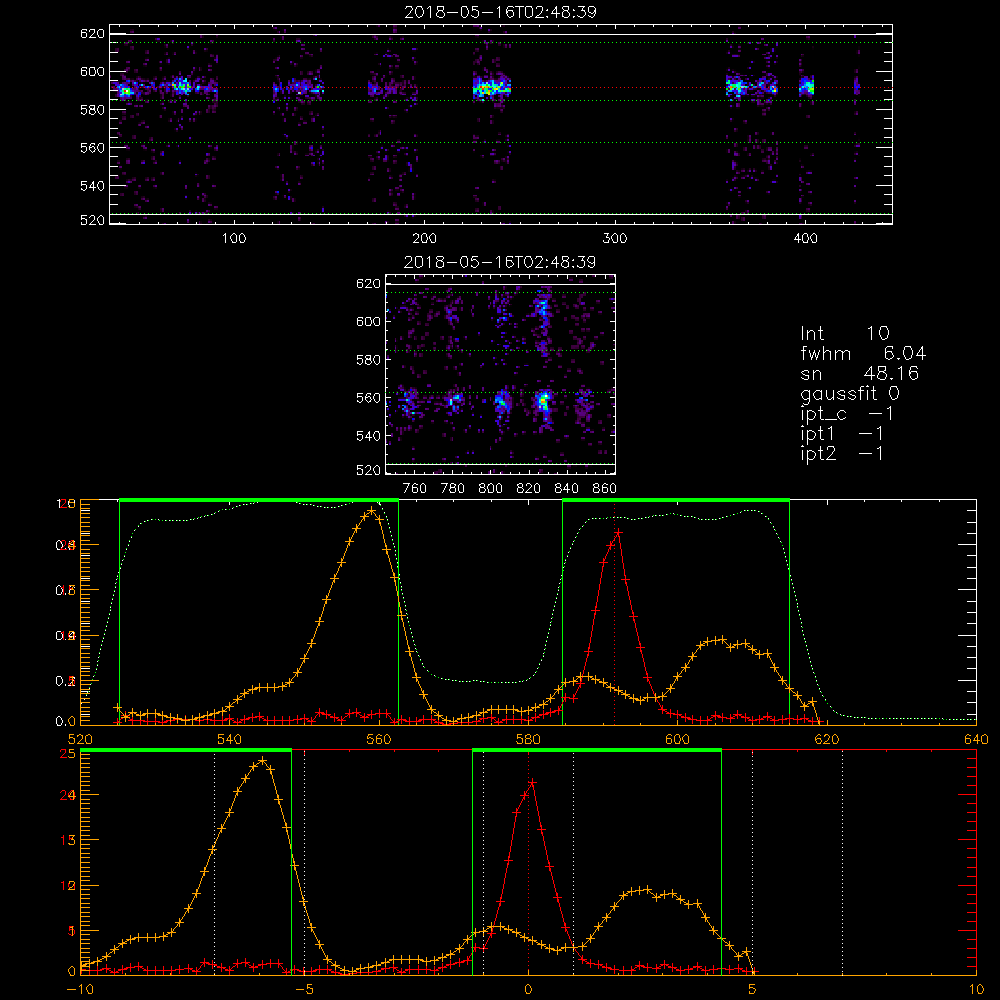Click the -10 label on bottom plot axis
1000x1000 pixels.
coord(80,989)
